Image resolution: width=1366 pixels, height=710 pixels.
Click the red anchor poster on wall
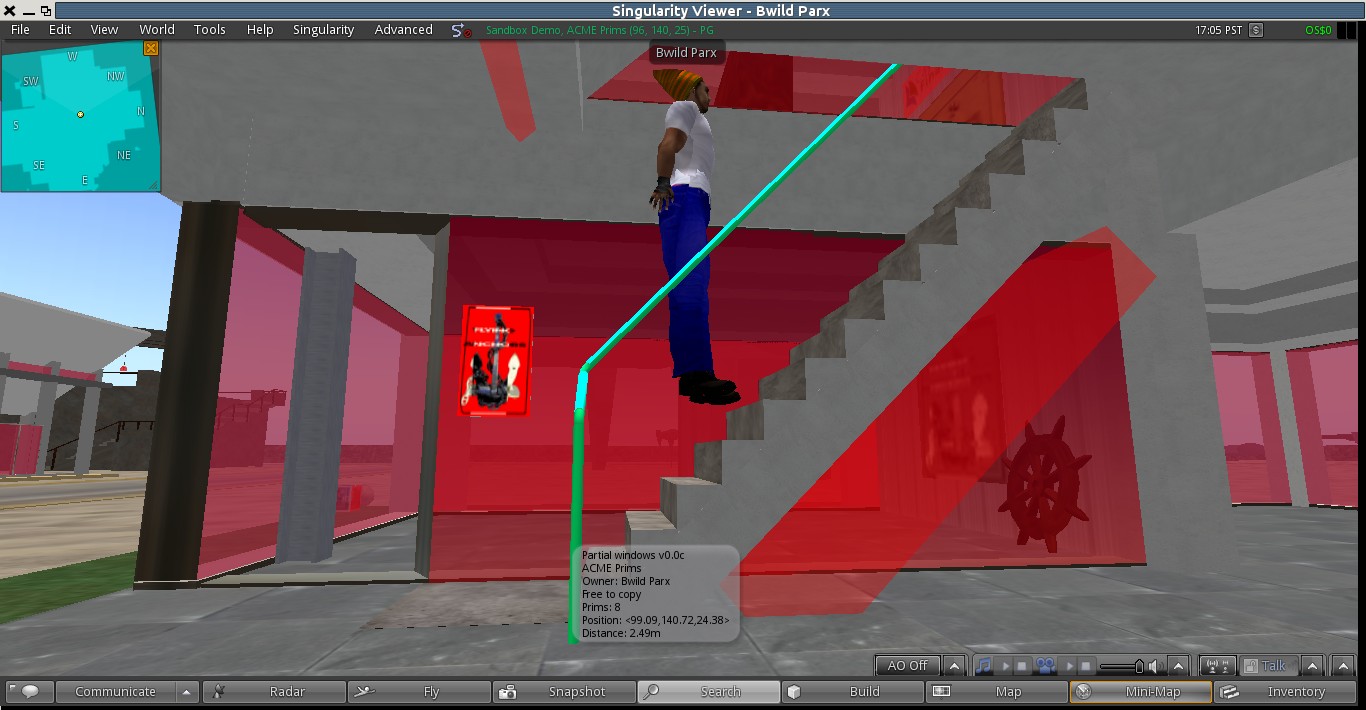click(x=496, y=361)
